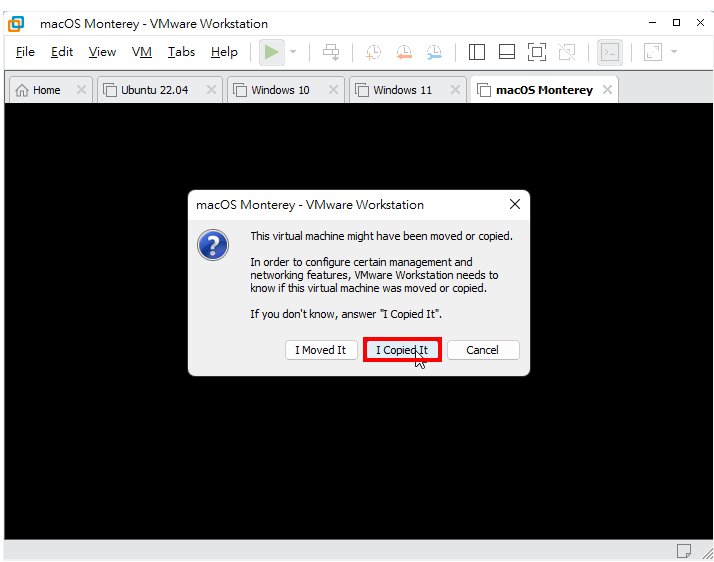The width and height of the screenshot is (714, 562).
Task: Click the stretch guest display icon
Action: coord(653,52)
